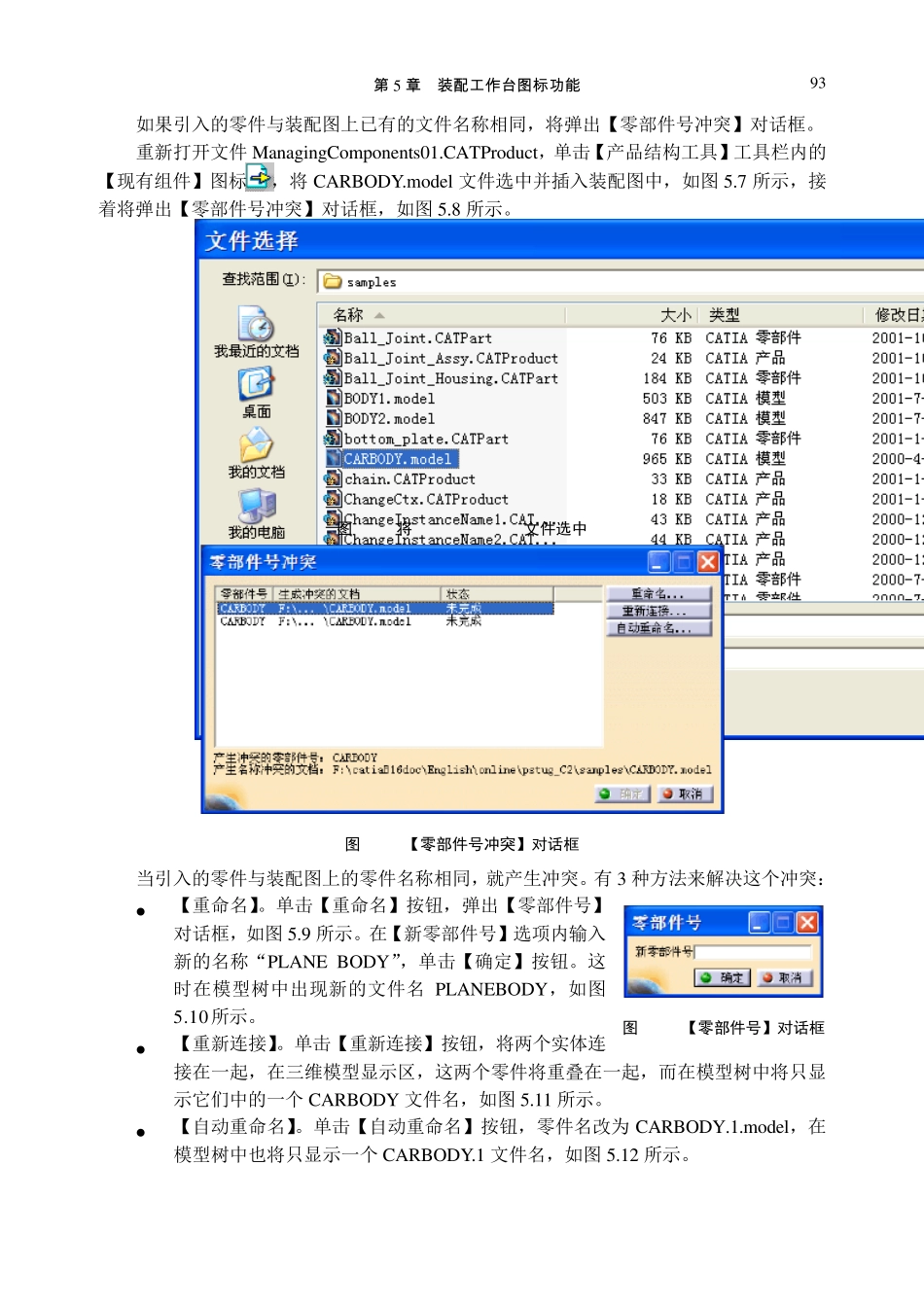Image resolution: width=924 pixels, height=1306 pixels.
Task: Open My Recent Documents shortcut icon
Action: pos(256,324)
